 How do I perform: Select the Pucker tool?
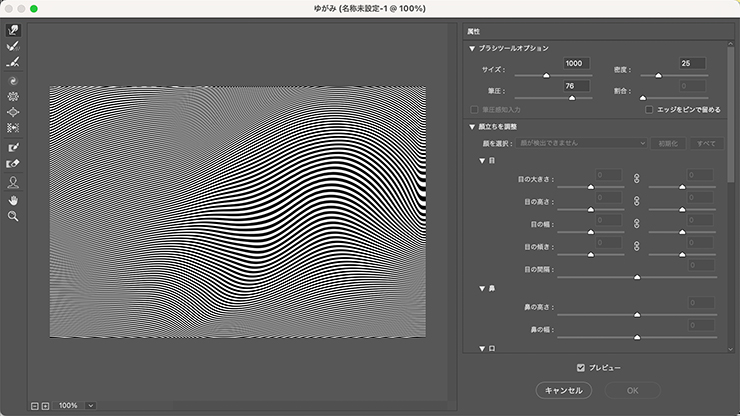14,96
